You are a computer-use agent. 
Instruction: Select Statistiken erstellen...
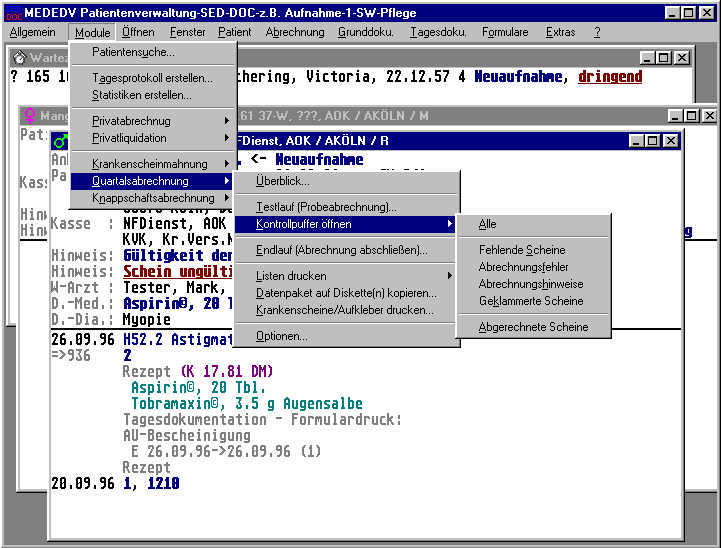click(x=154, y=95)
